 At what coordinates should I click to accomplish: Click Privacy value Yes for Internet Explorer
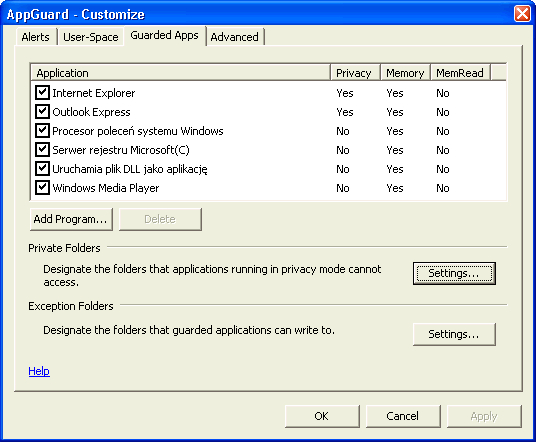coord(345,93)
